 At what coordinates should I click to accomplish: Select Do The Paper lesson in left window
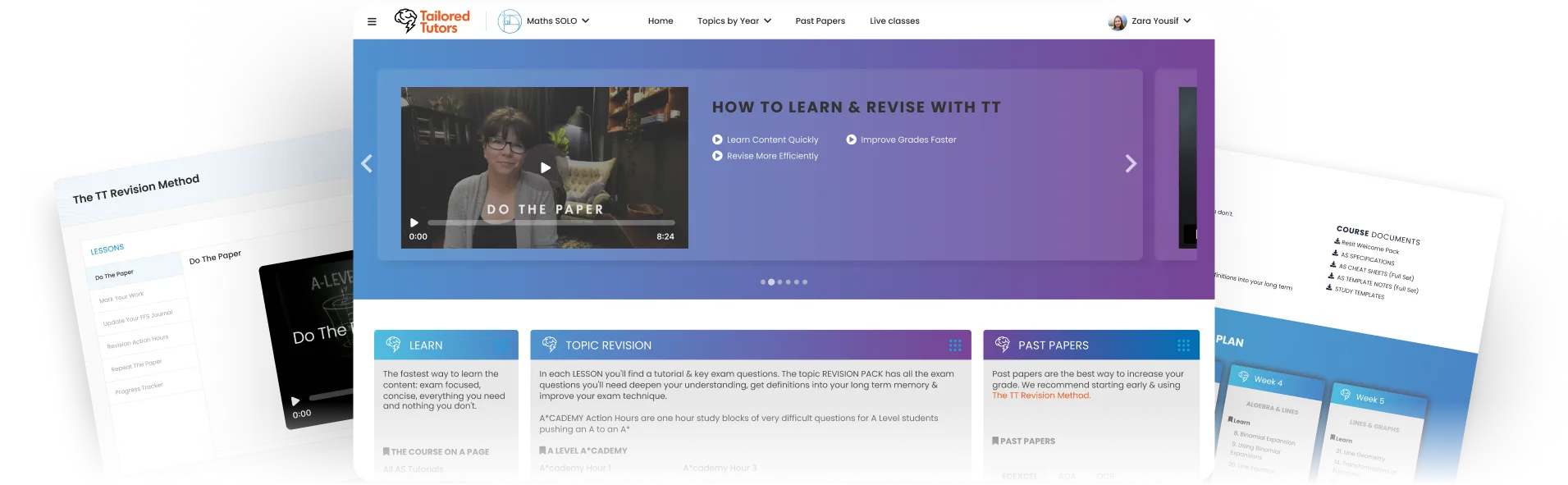(135, 270)
